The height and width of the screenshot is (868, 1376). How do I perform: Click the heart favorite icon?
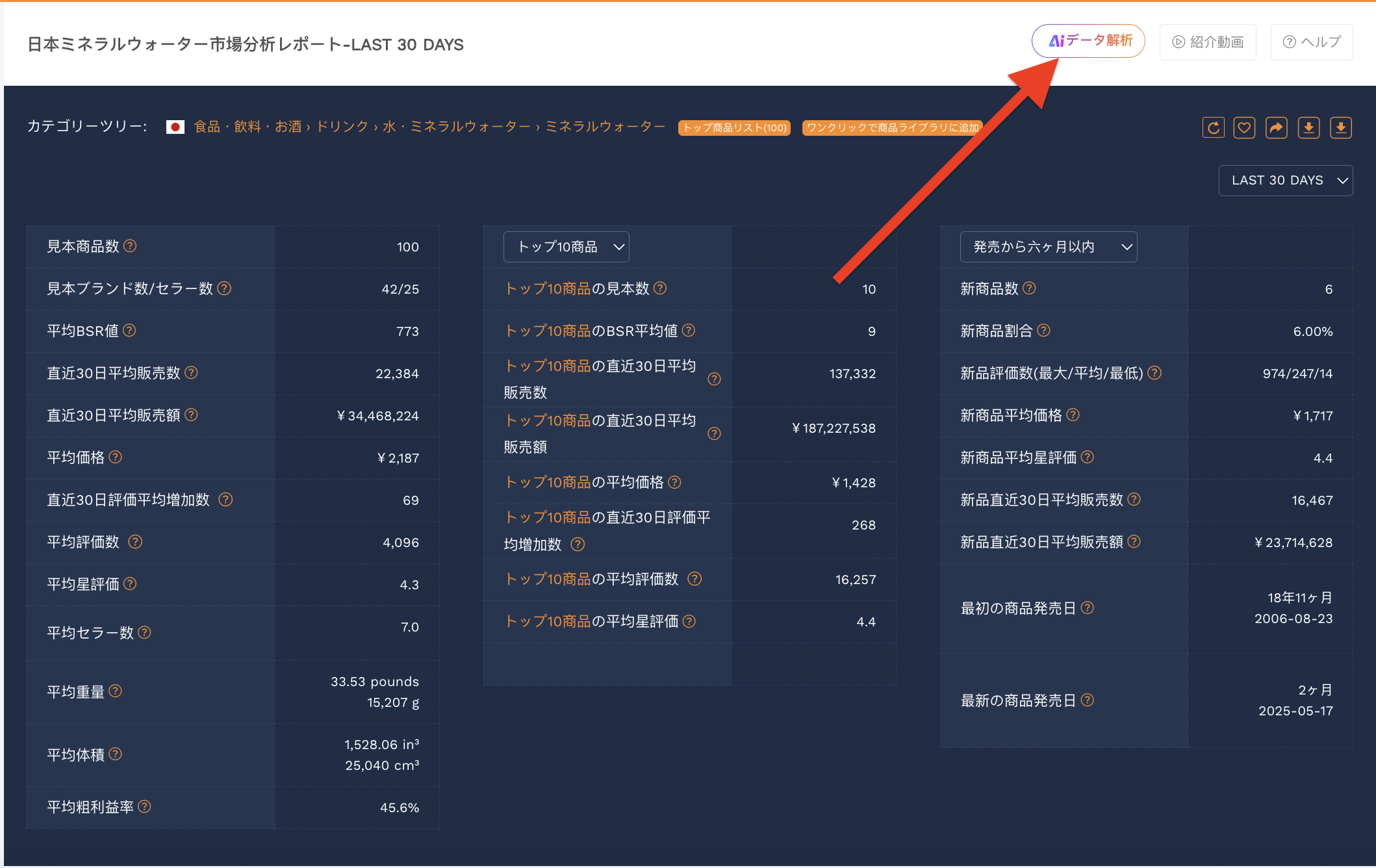pos(1244,127)
